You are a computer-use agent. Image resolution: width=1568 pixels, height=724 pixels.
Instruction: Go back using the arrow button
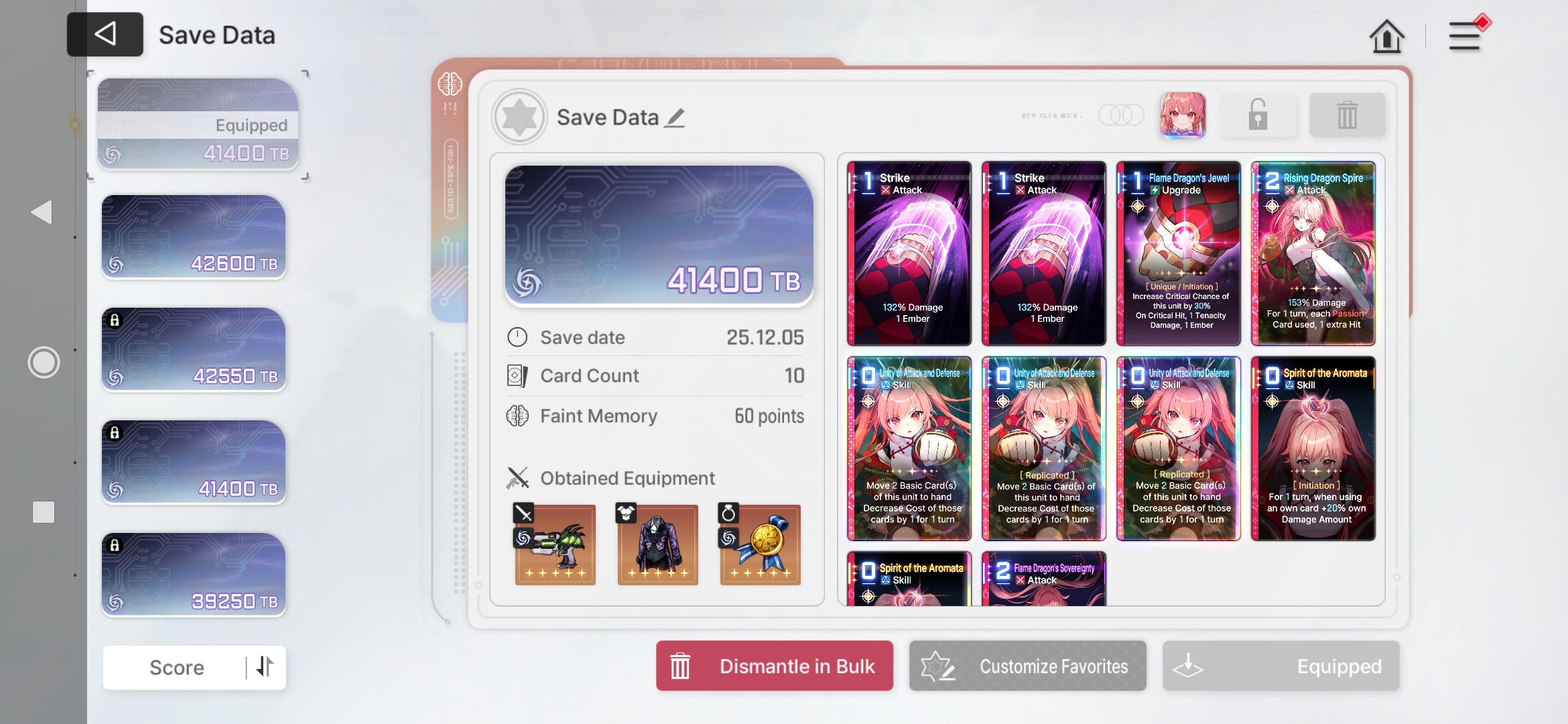click(105, 34)
